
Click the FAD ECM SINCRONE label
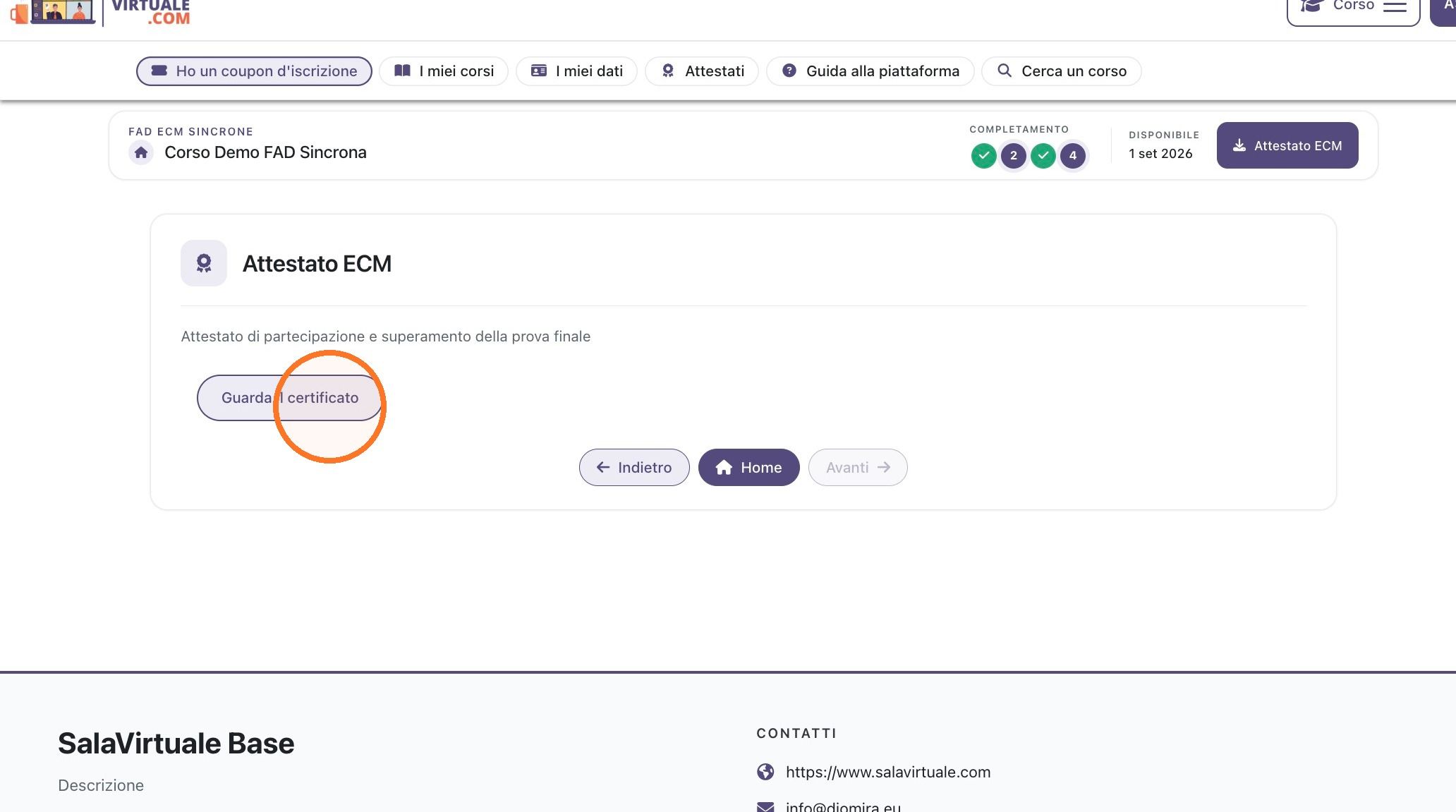pyautogui.click(x=190, y=132)
